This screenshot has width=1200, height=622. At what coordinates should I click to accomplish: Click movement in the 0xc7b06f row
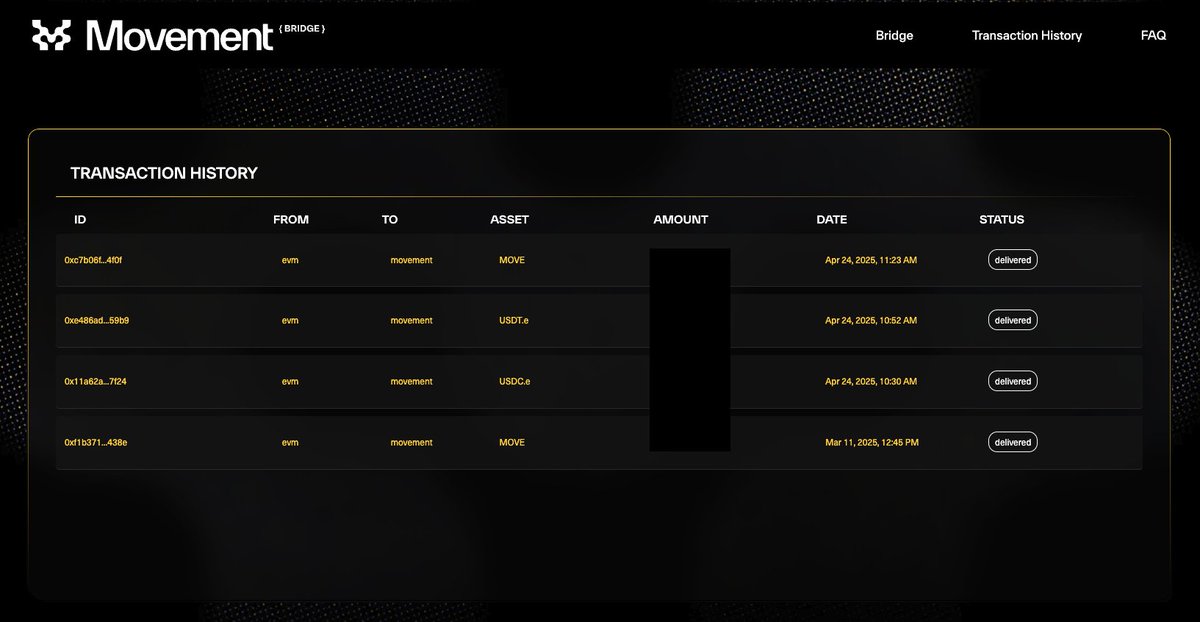pyautogui.click(x=411, y=260)
